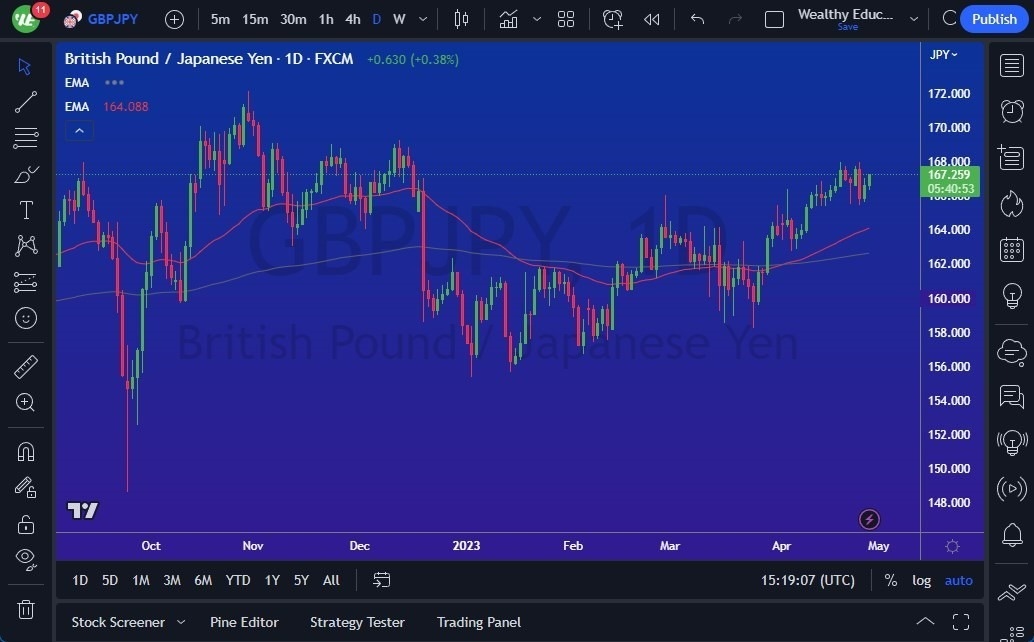Screen dimensions: 1034x642
Task: Expand the timeframe options chevron
Action: (421, 18)
